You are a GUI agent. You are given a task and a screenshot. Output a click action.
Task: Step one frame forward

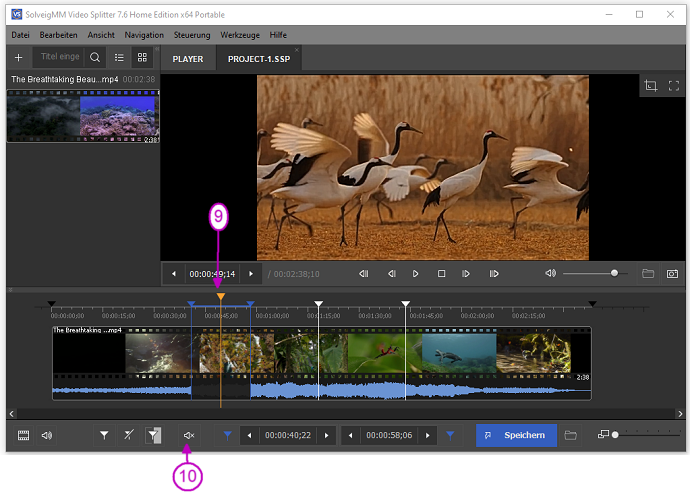click(466, 274)
